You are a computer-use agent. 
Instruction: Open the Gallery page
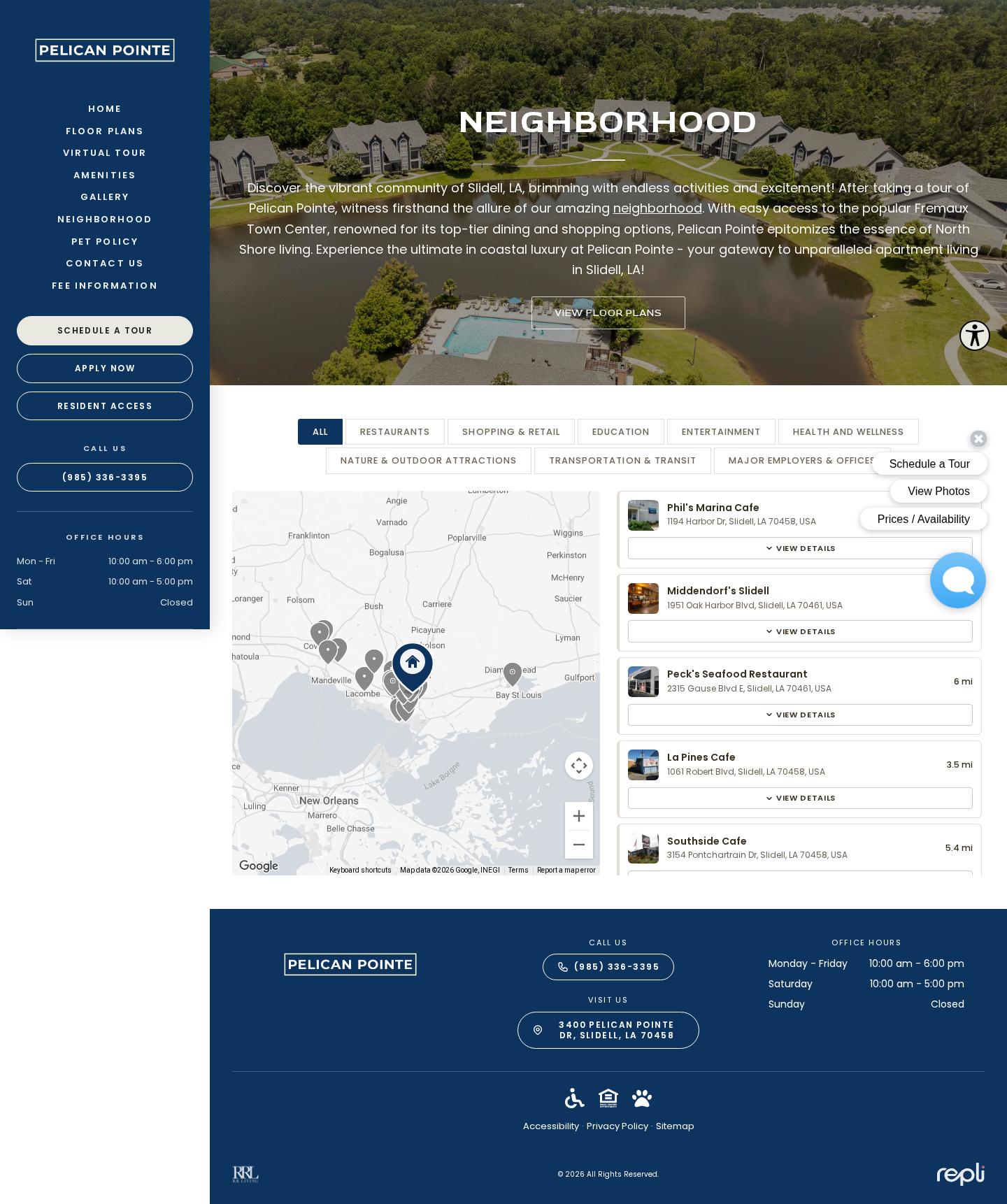(105, 197)
